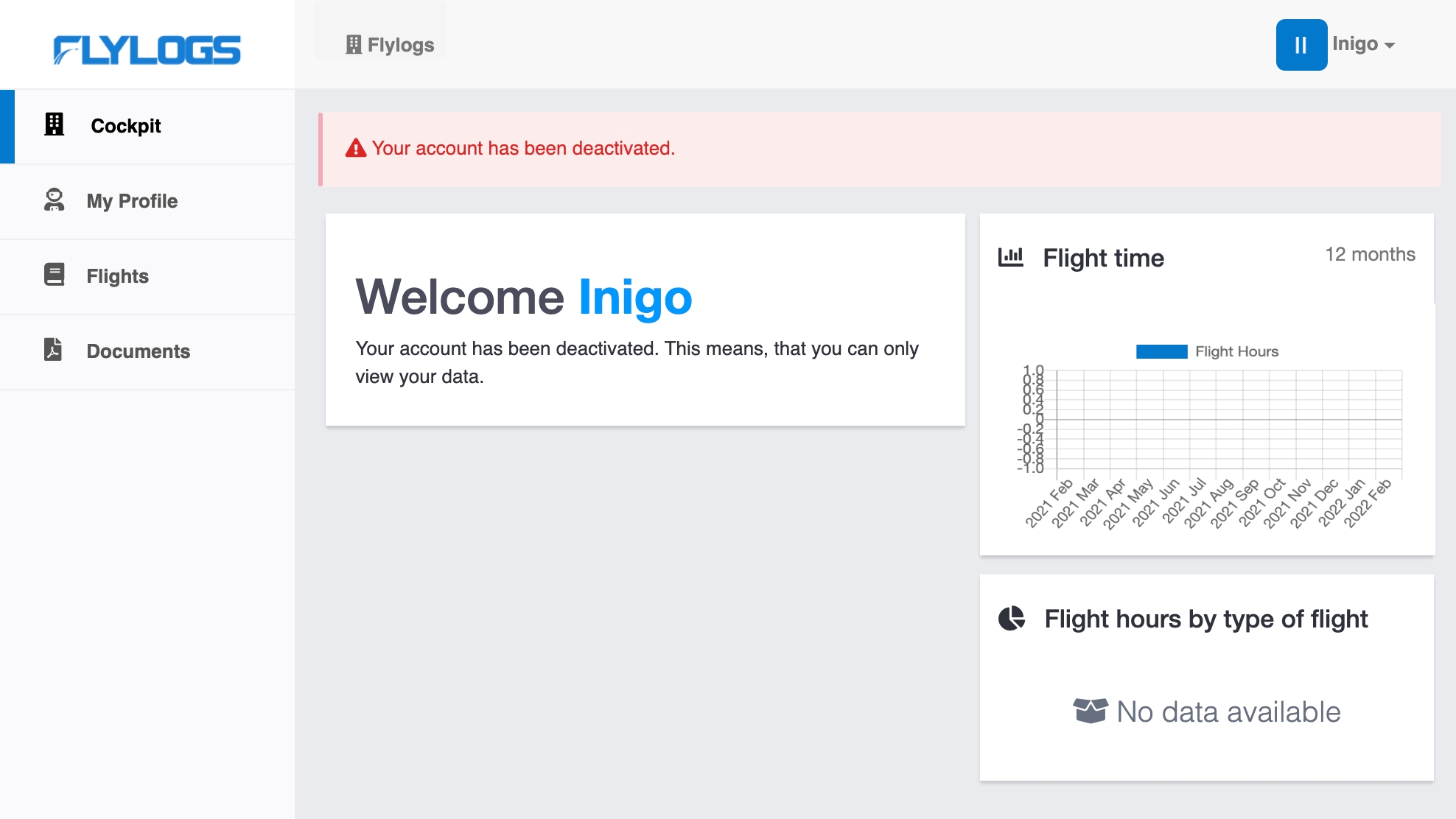Click the 12 months period label
1456x819 pixels.
[1370, 254]
